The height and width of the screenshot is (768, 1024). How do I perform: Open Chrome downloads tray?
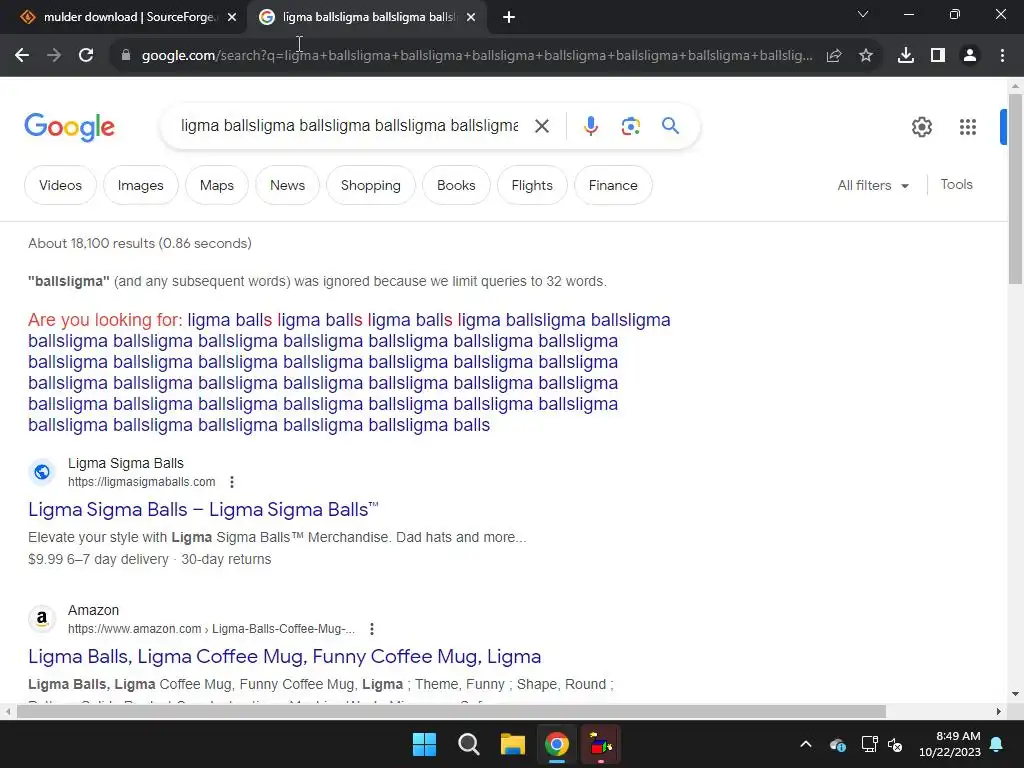[906, 56]
